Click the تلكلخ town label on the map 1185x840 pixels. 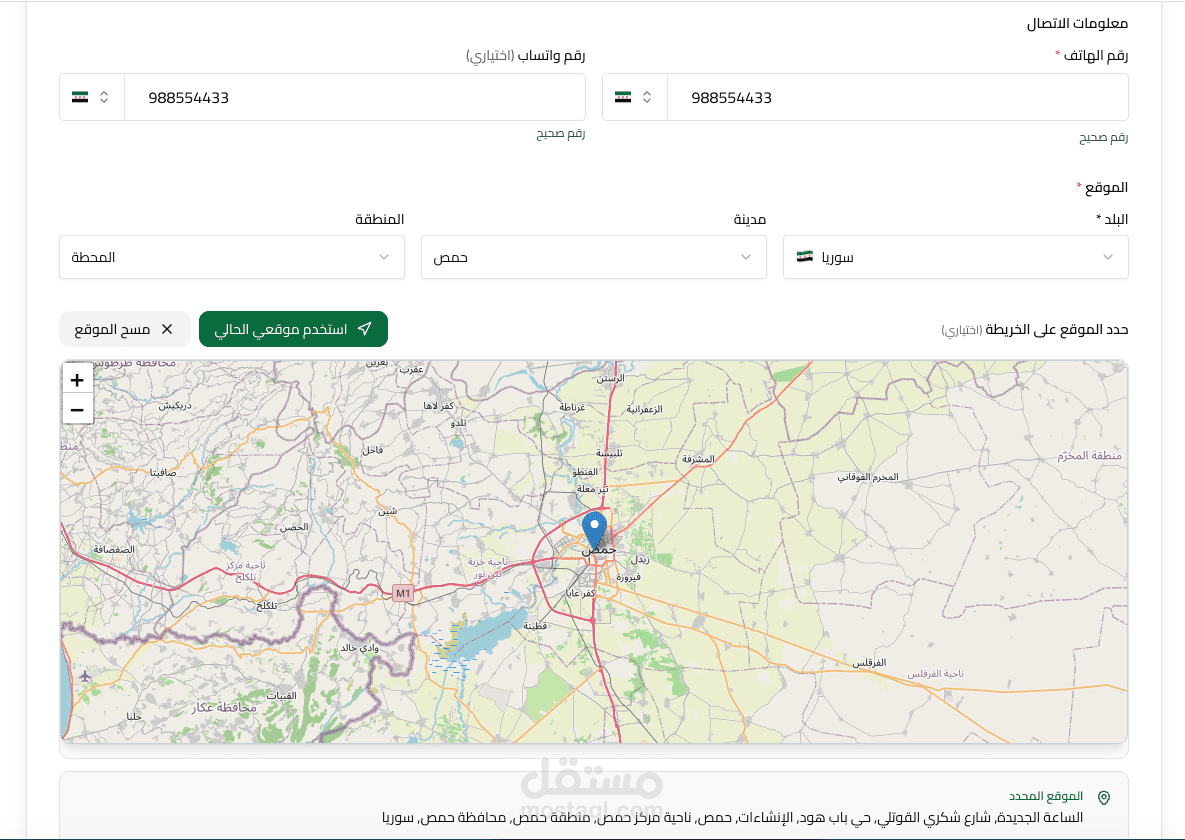267,606
